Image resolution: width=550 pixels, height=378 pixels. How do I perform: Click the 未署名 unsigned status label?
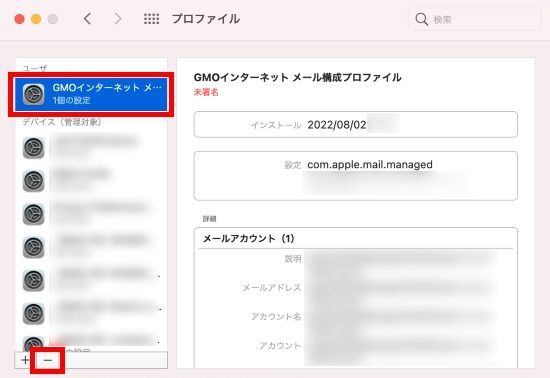click(206, 92)
